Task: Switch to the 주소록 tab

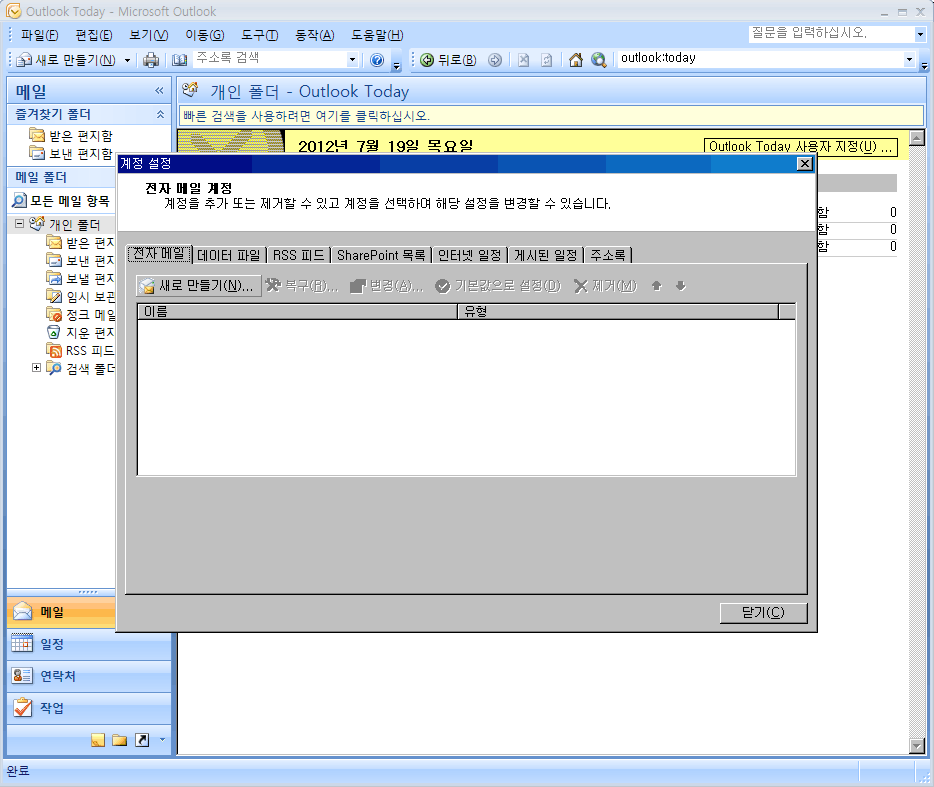Action: pos(608,255)
